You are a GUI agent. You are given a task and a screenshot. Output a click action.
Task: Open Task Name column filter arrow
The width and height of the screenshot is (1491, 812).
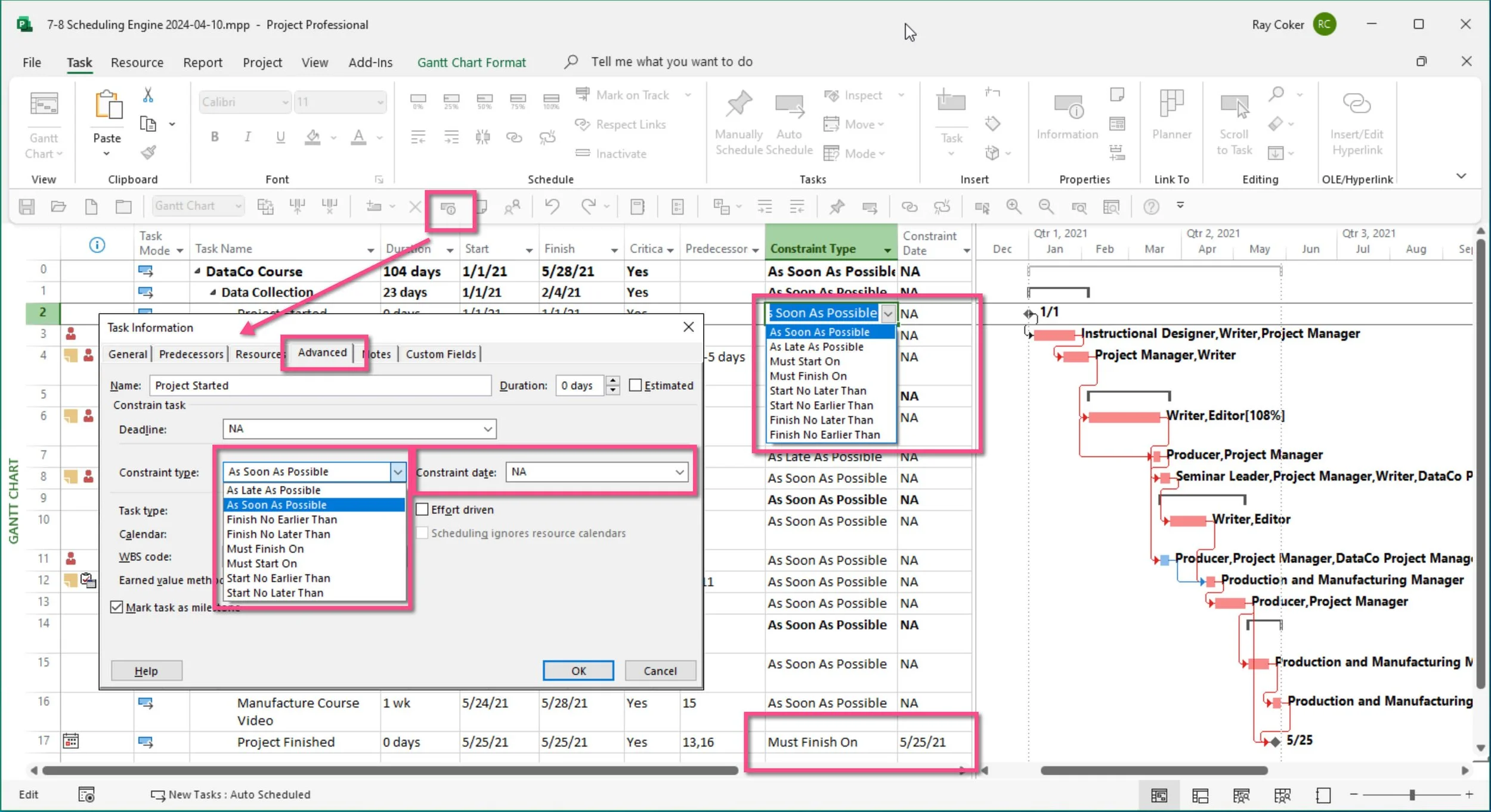370,250
